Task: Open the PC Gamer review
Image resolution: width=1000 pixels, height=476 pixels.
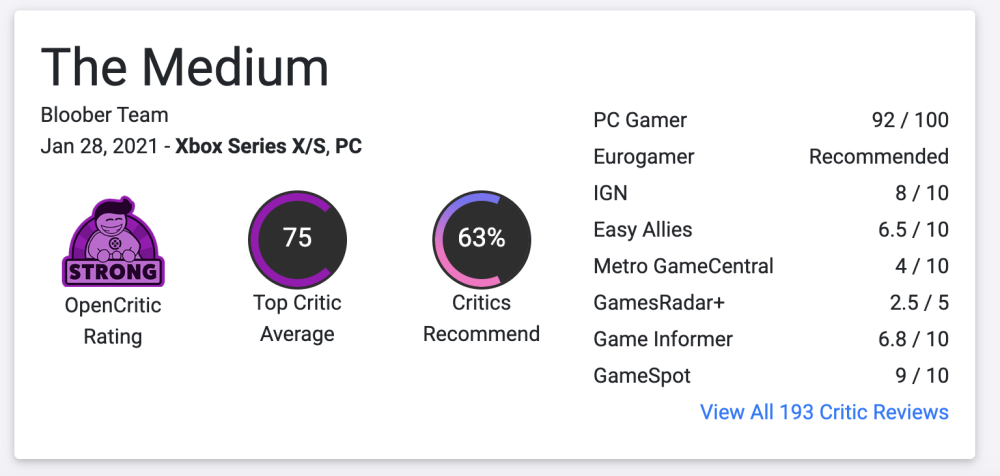Action: [x=640, y=121]
